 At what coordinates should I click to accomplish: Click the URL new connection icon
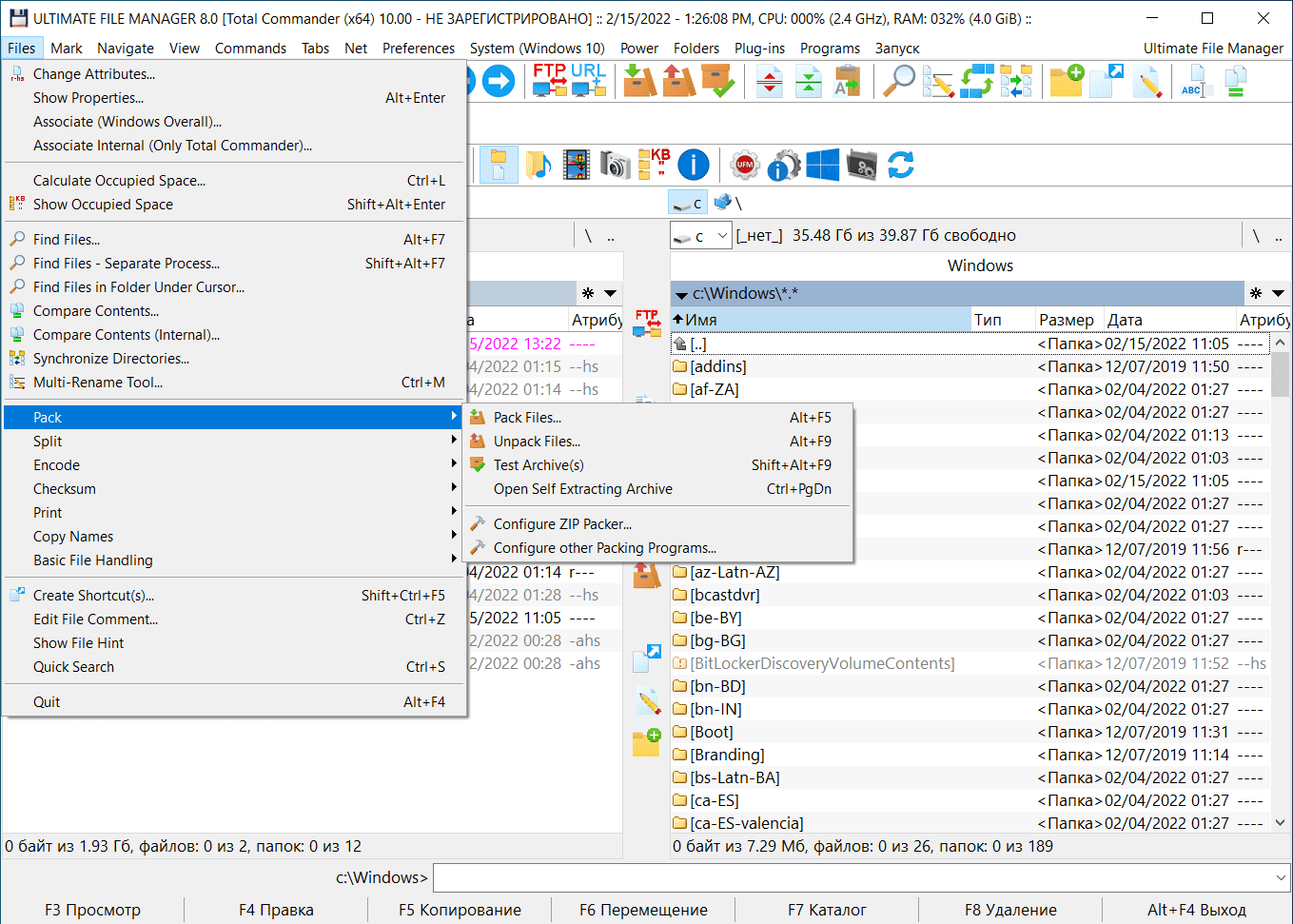589,81
